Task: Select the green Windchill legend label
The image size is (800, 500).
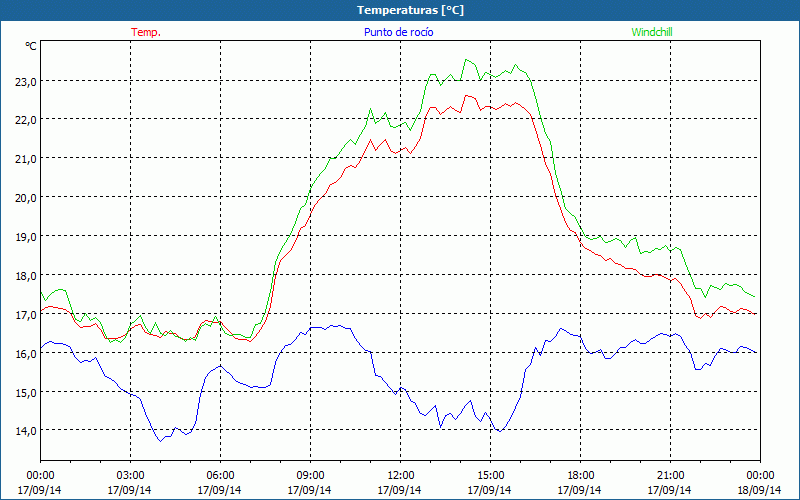Action: tap(652, 32)
